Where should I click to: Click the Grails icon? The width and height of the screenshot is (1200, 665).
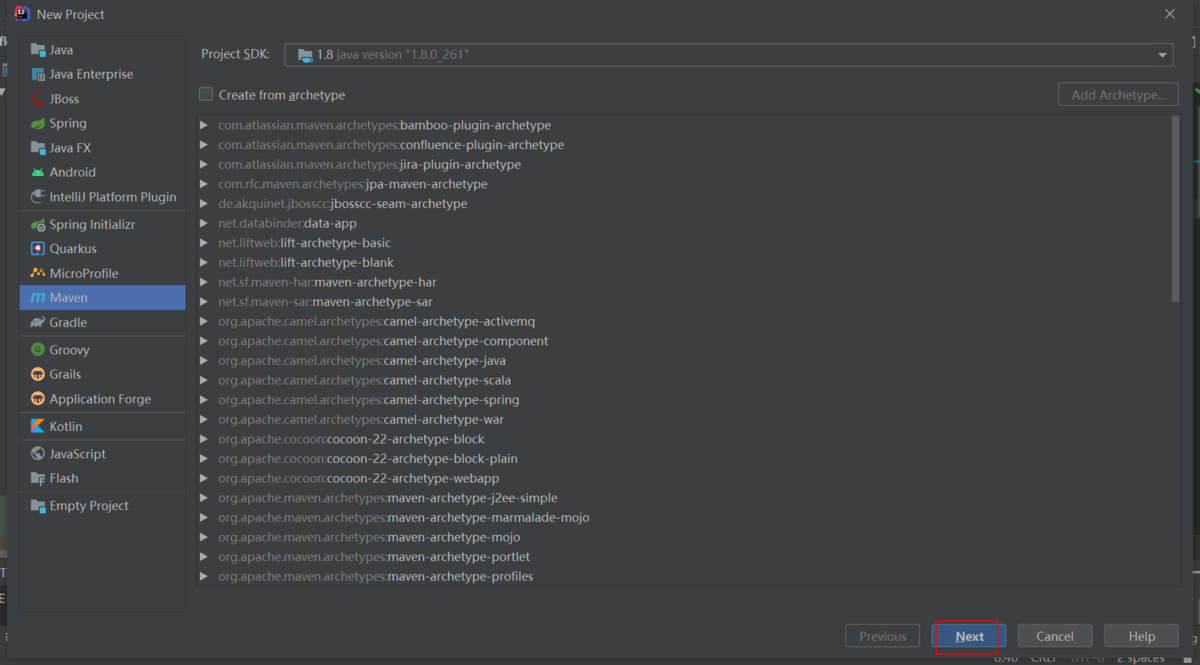coord(38,374)
